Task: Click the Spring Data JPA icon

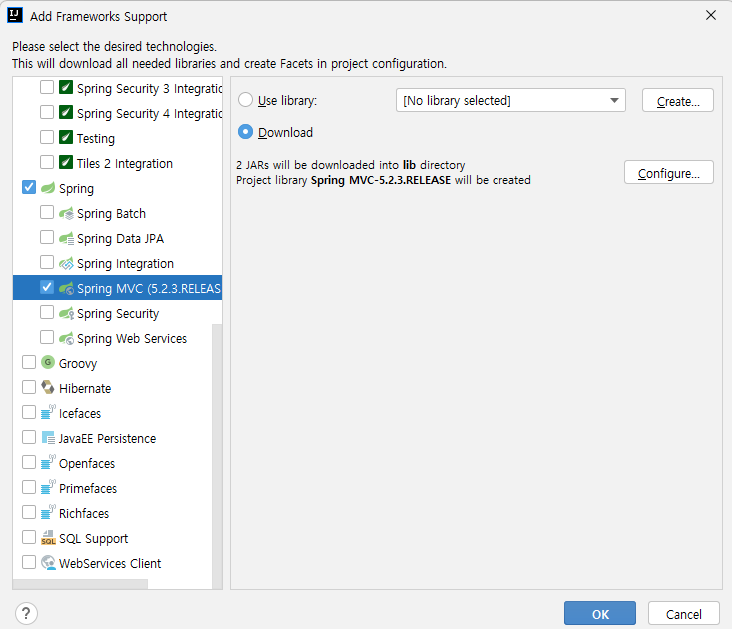Action: pos(66,238)
